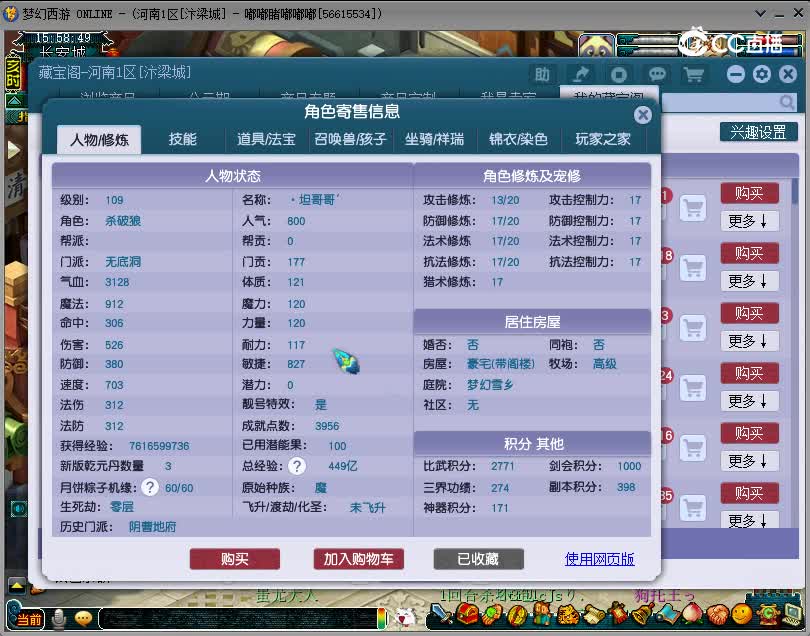Image resolution: width=810 pixels, height=636 pixels.
Task: Open the computer system icon in toolbar
Action: 792,614
